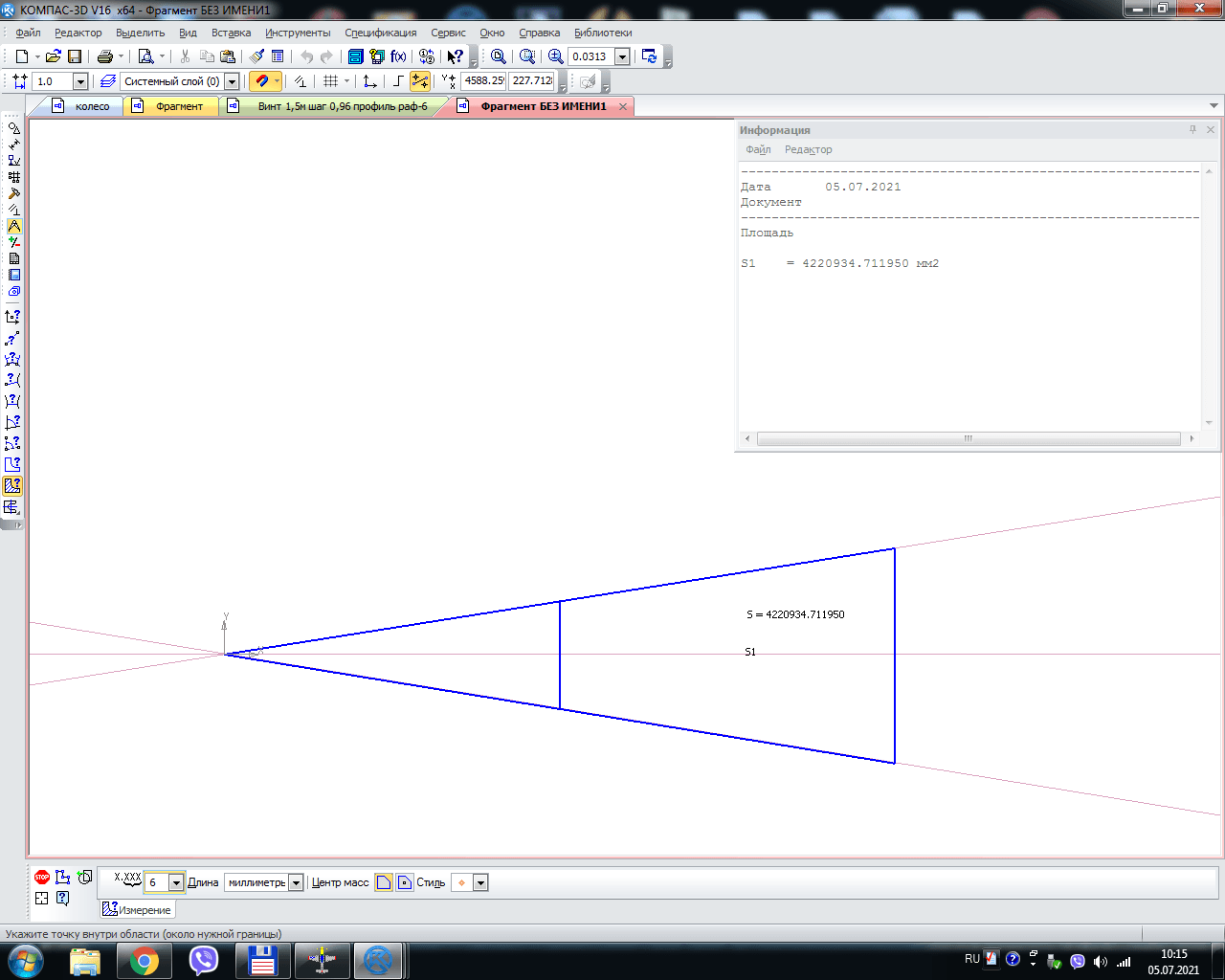Click the Измерение tab label
Image resolution: width=1225 pixels, height=980 pixels.
pos(144,910)
